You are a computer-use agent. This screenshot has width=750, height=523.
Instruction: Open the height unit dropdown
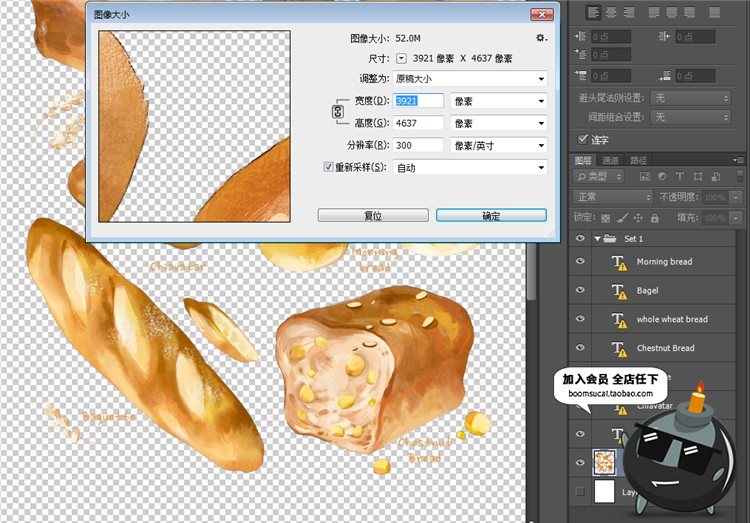point(498,123)
